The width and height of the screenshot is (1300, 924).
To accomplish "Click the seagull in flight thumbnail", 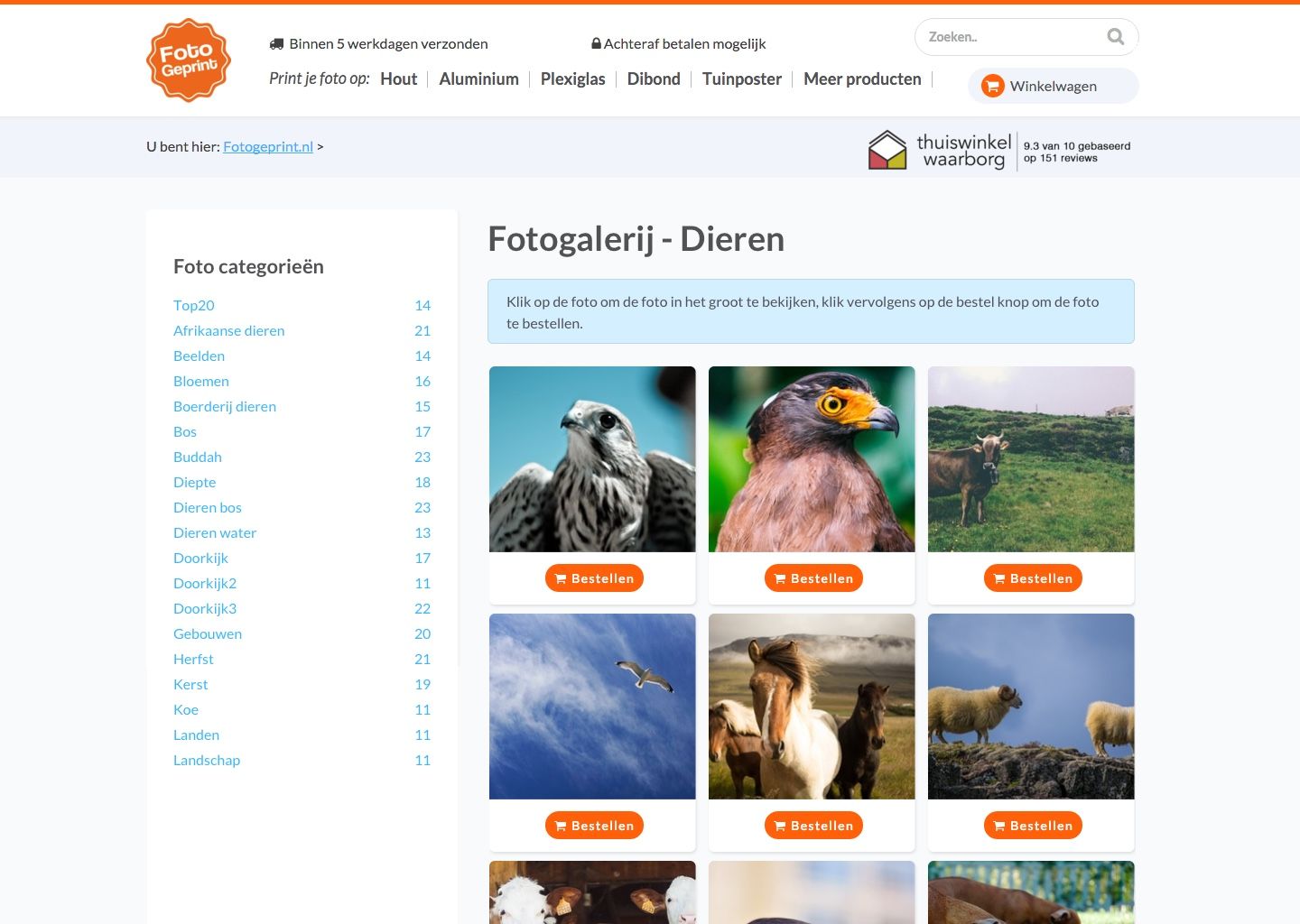I will point(592,706).
